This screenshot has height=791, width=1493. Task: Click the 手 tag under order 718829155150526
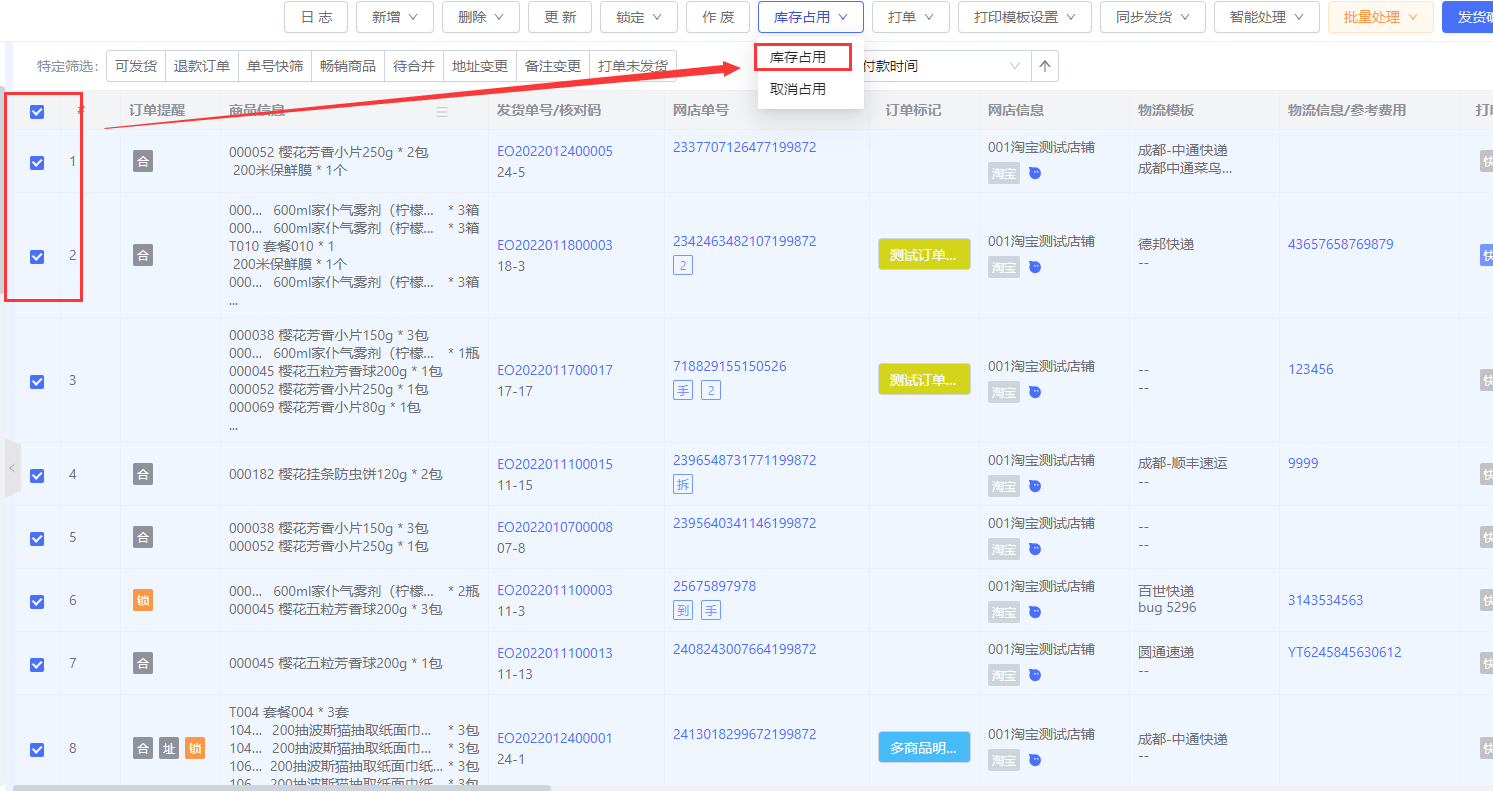(683, 390)
